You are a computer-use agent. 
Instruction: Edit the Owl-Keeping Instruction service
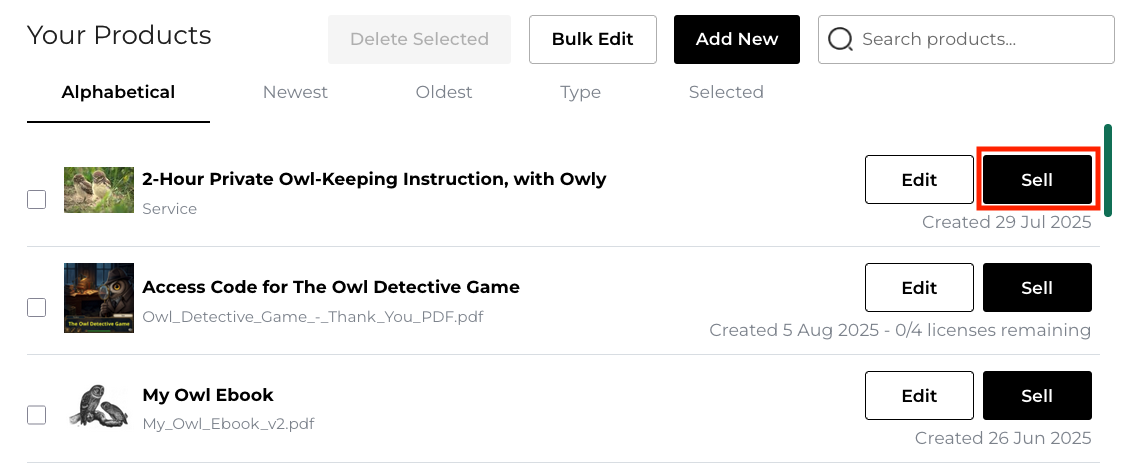[x=919, y=180]
